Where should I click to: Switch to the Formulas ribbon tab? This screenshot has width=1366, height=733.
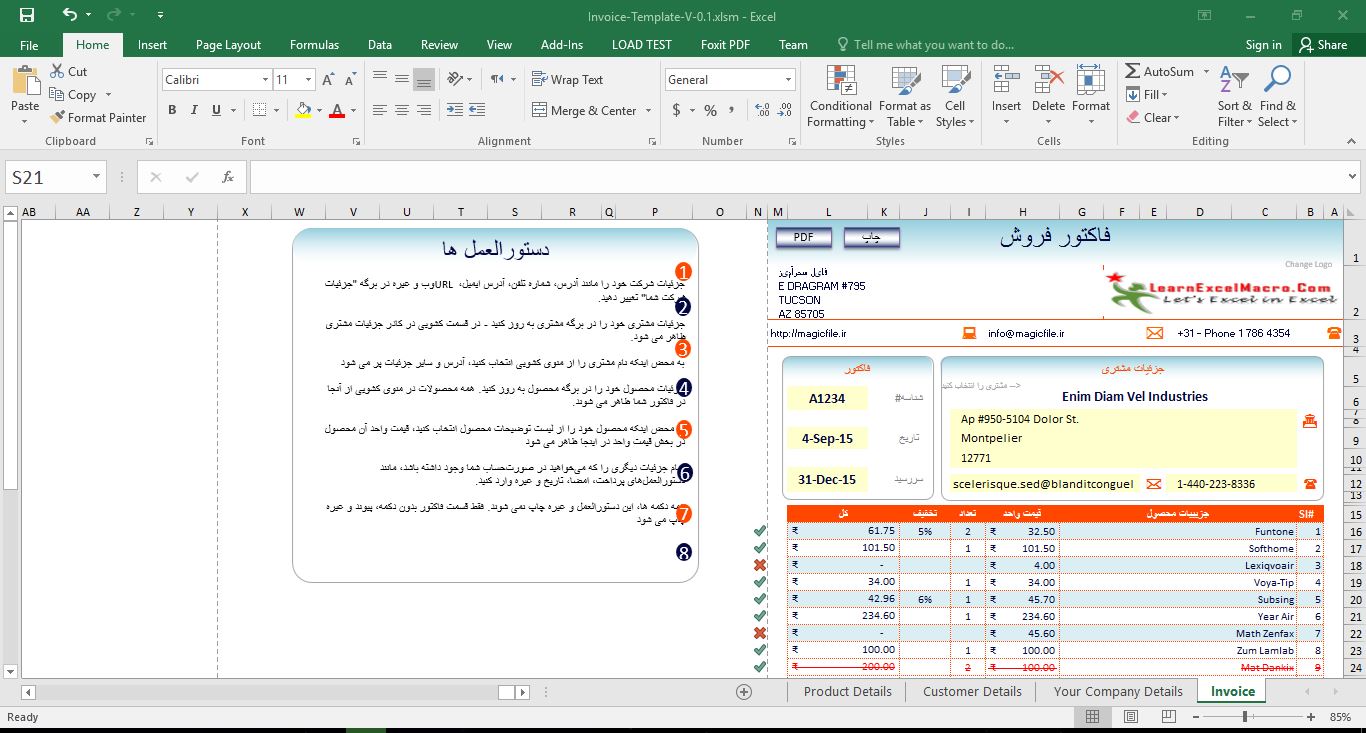click(x=314, y=44)
